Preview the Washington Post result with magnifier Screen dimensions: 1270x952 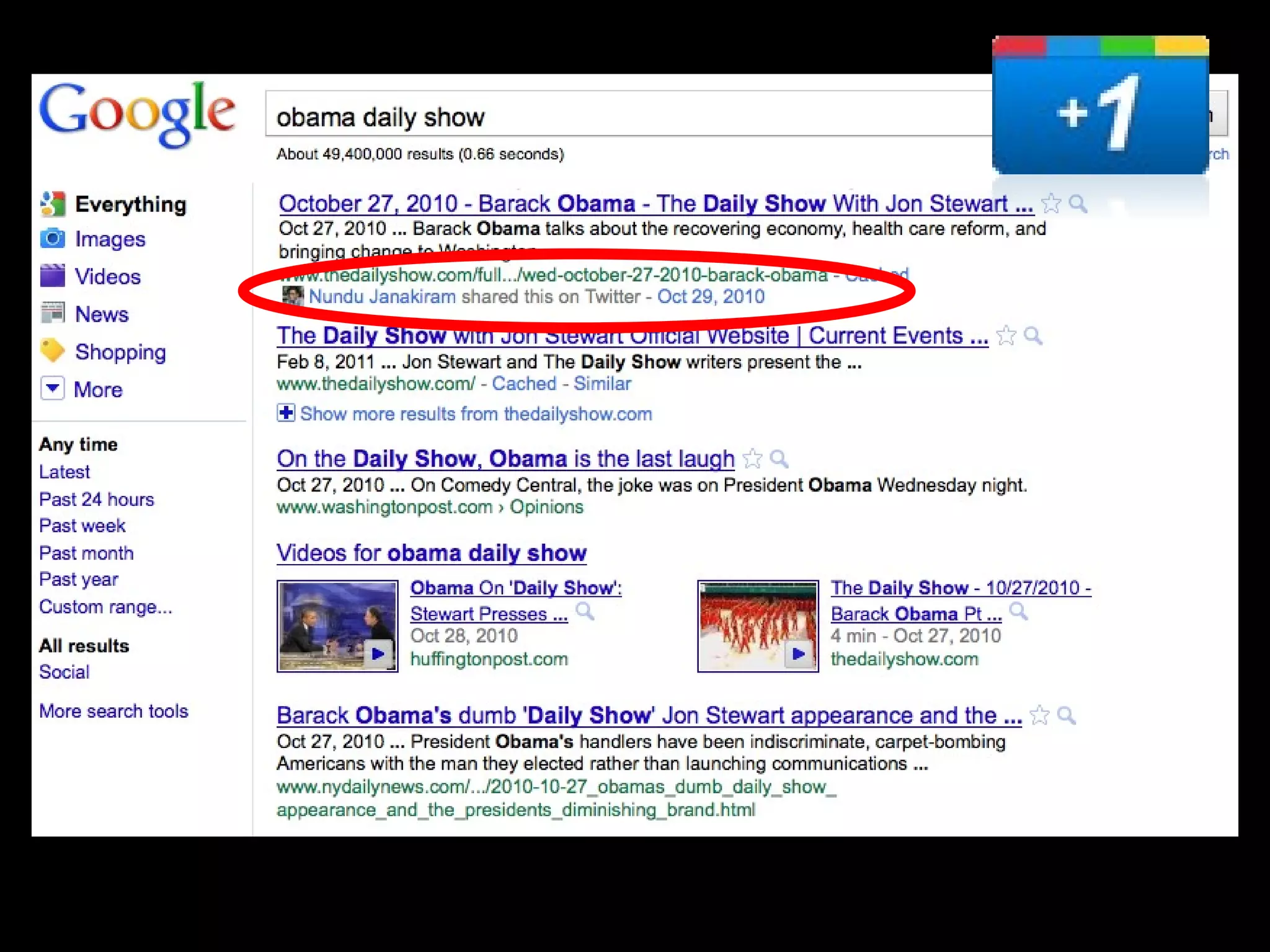[779, 459]
